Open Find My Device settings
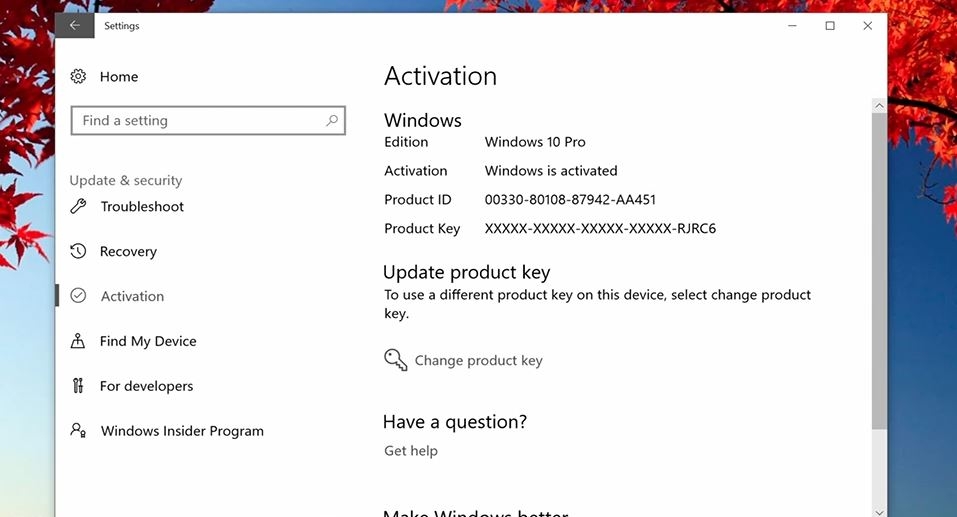 tap(148, 341)
